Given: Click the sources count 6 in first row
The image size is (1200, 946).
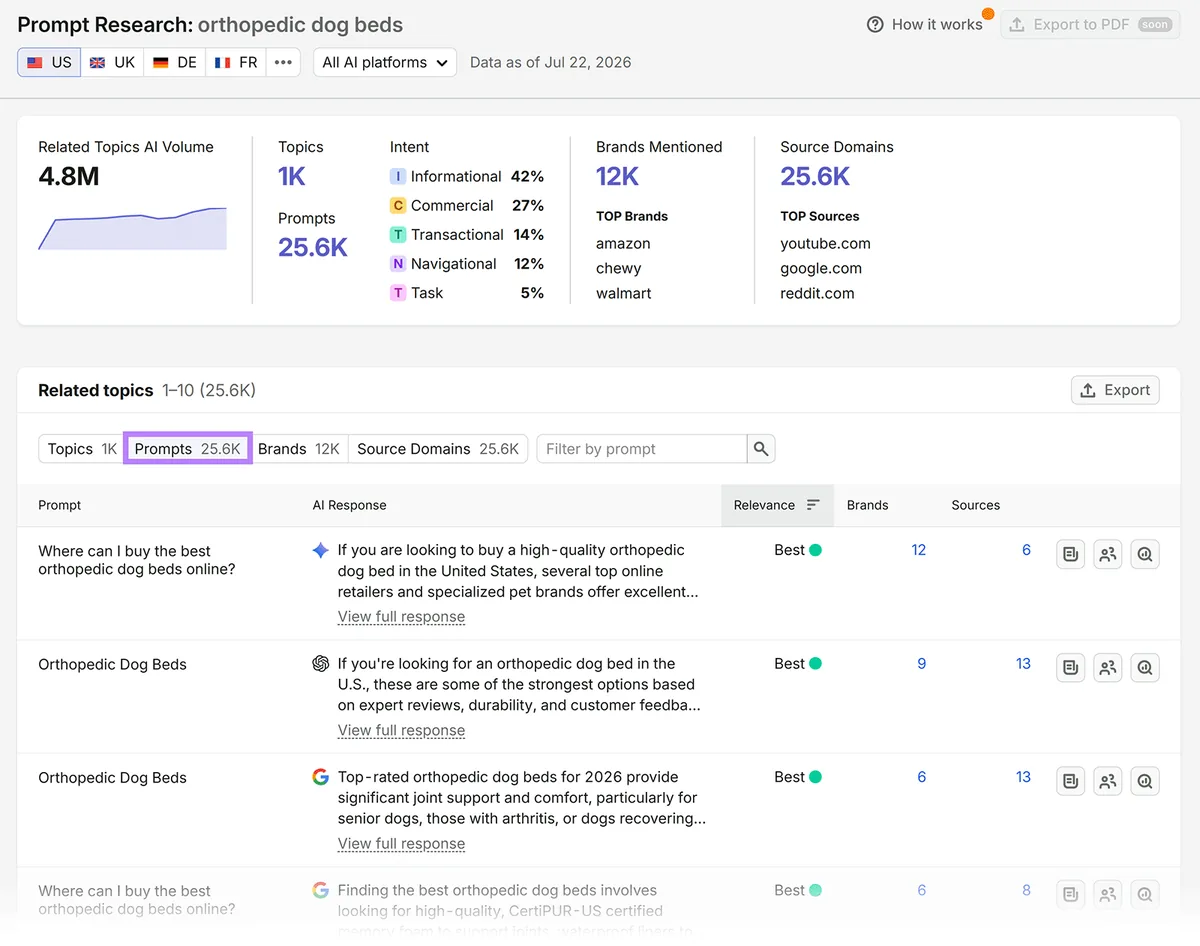Looking at the screenshot, I should coord(1026,550).
